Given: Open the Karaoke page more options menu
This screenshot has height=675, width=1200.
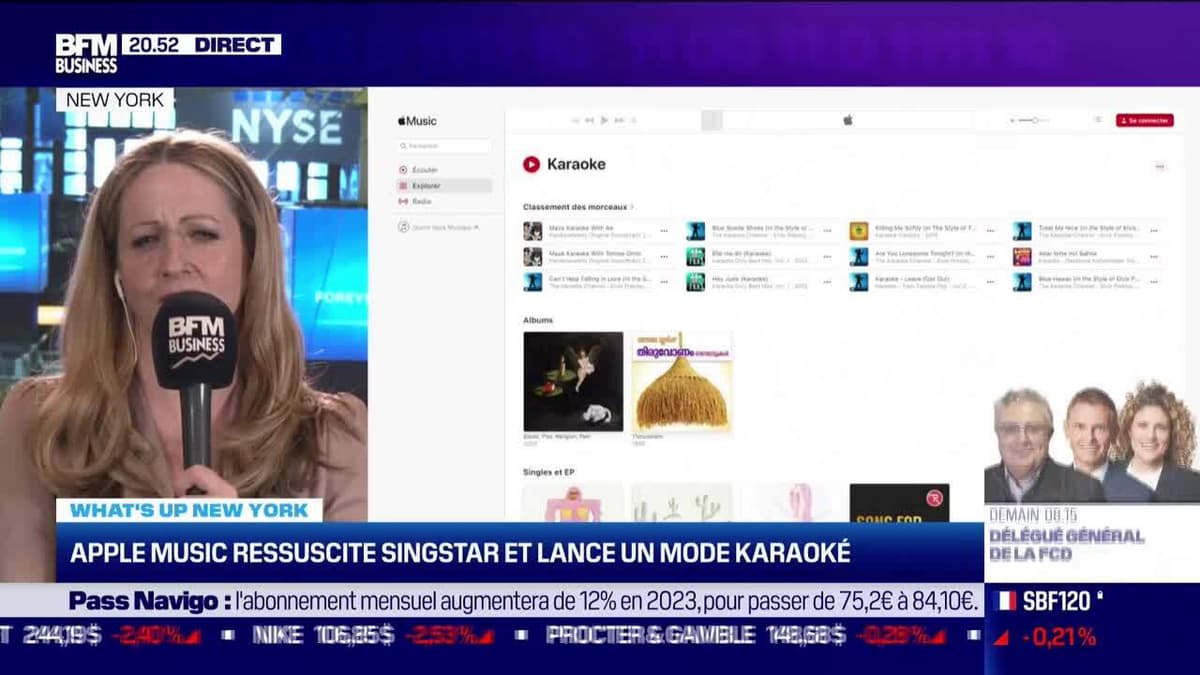Looking at the screenshot, I should click(x=1160, y=166).
